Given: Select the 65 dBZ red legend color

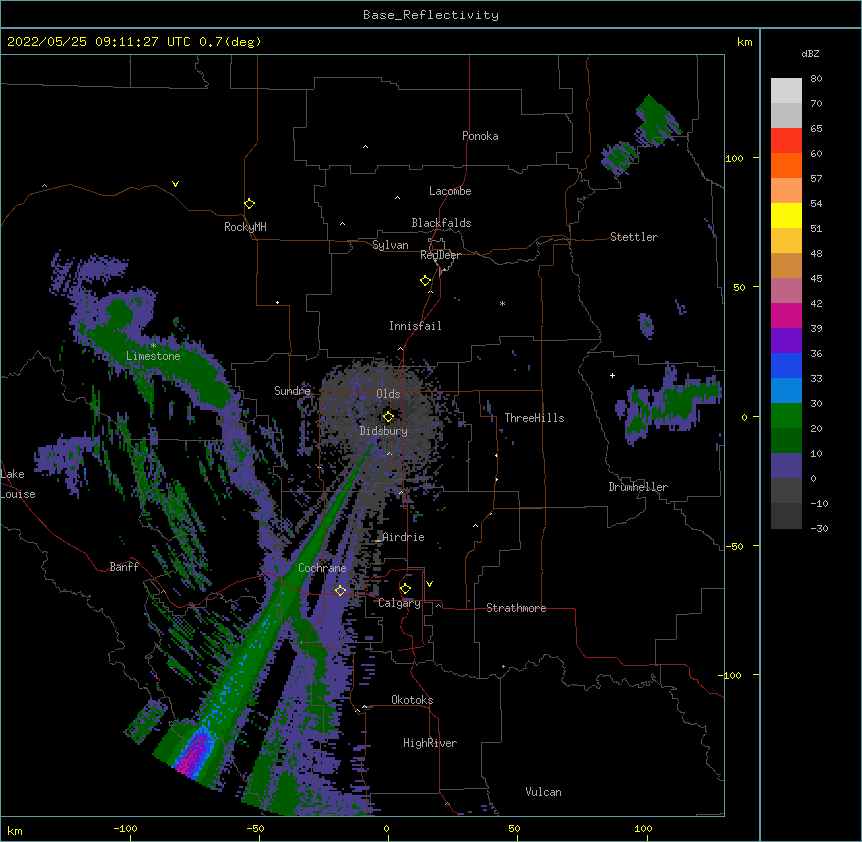Looking at the screenshot, I should pos(786,141).
